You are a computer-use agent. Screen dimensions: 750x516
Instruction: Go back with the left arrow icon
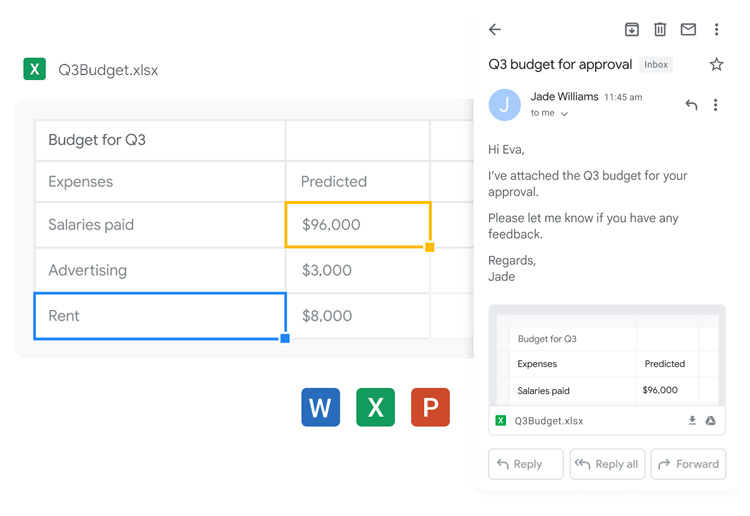click(x=495, y=30)
